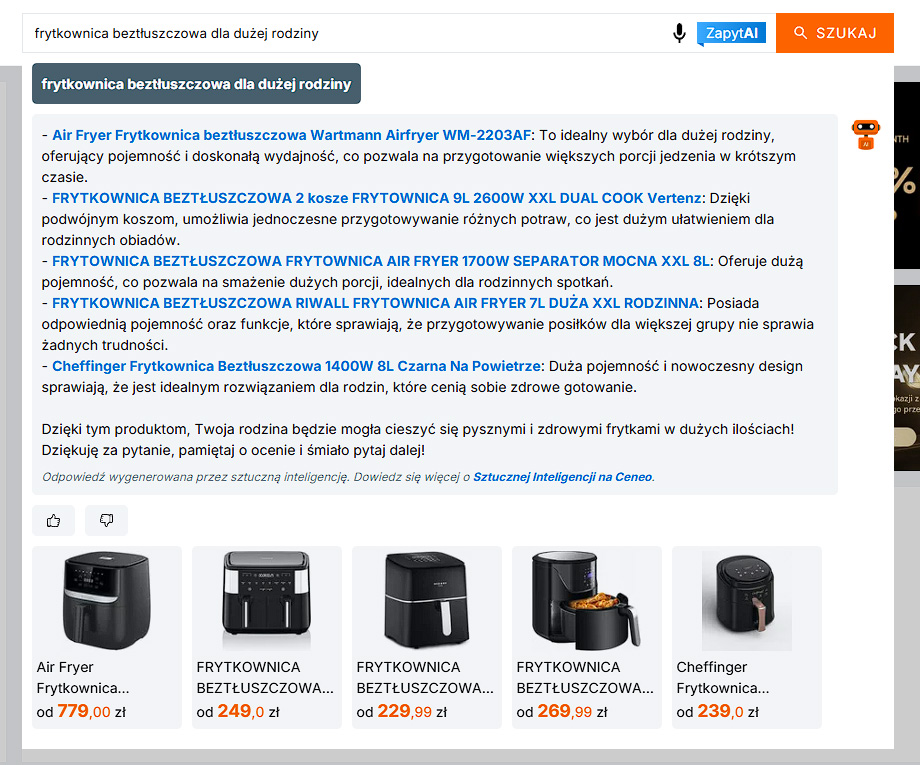Click the search text input field
This screenshot has height=765, width=920.
340,33
